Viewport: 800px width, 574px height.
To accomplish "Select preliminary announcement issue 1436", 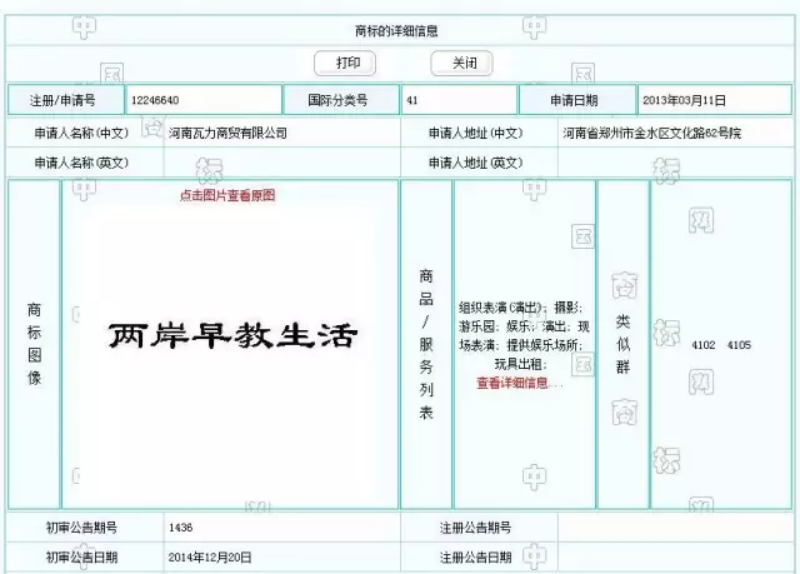I will [x=181, y=528].
